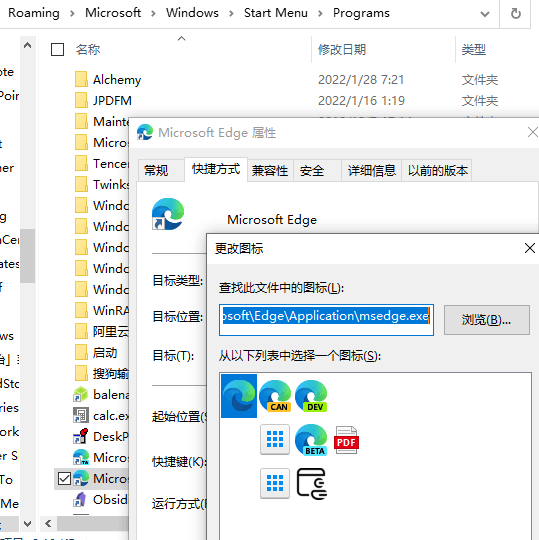Select the calc.exe shortcut icon

point(81,415)
